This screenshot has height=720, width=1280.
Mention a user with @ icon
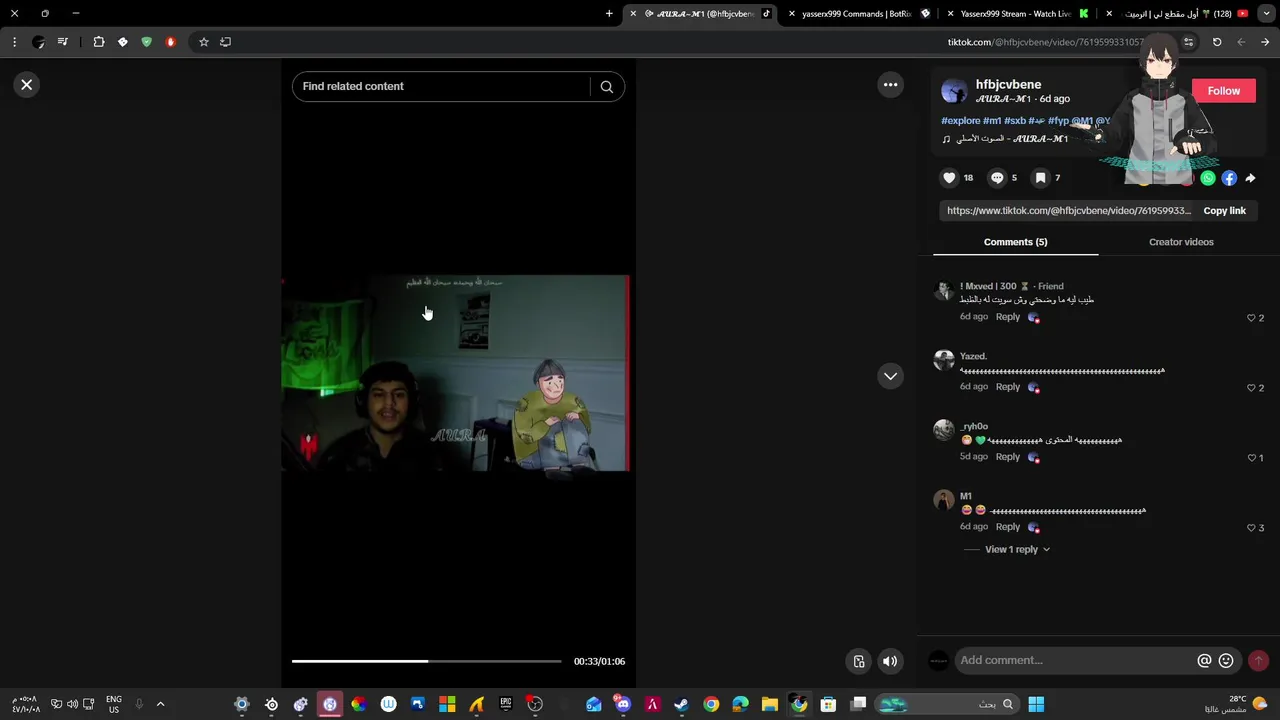point(1204,661)
